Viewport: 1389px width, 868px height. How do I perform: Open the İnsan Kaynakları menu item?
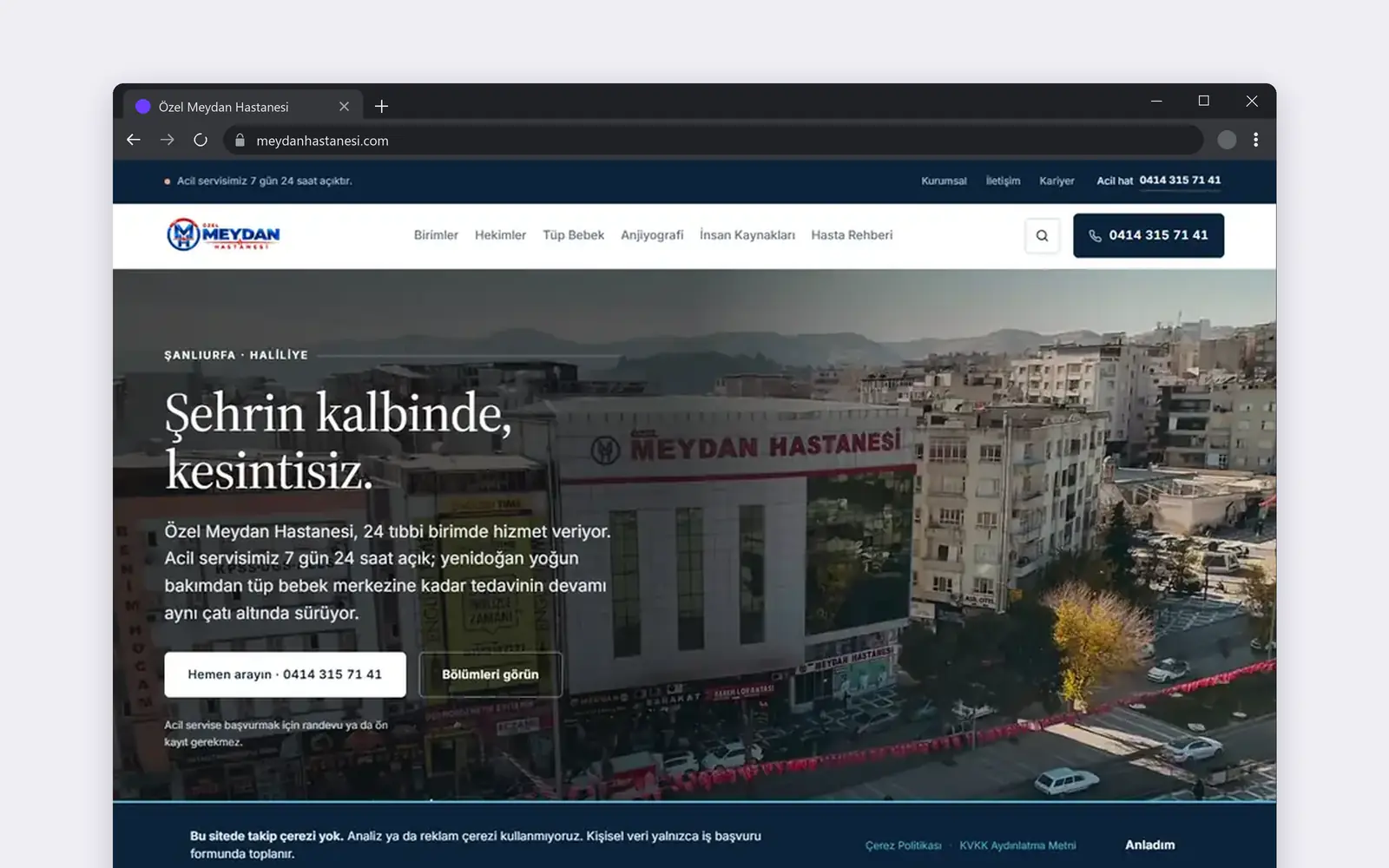747,235
